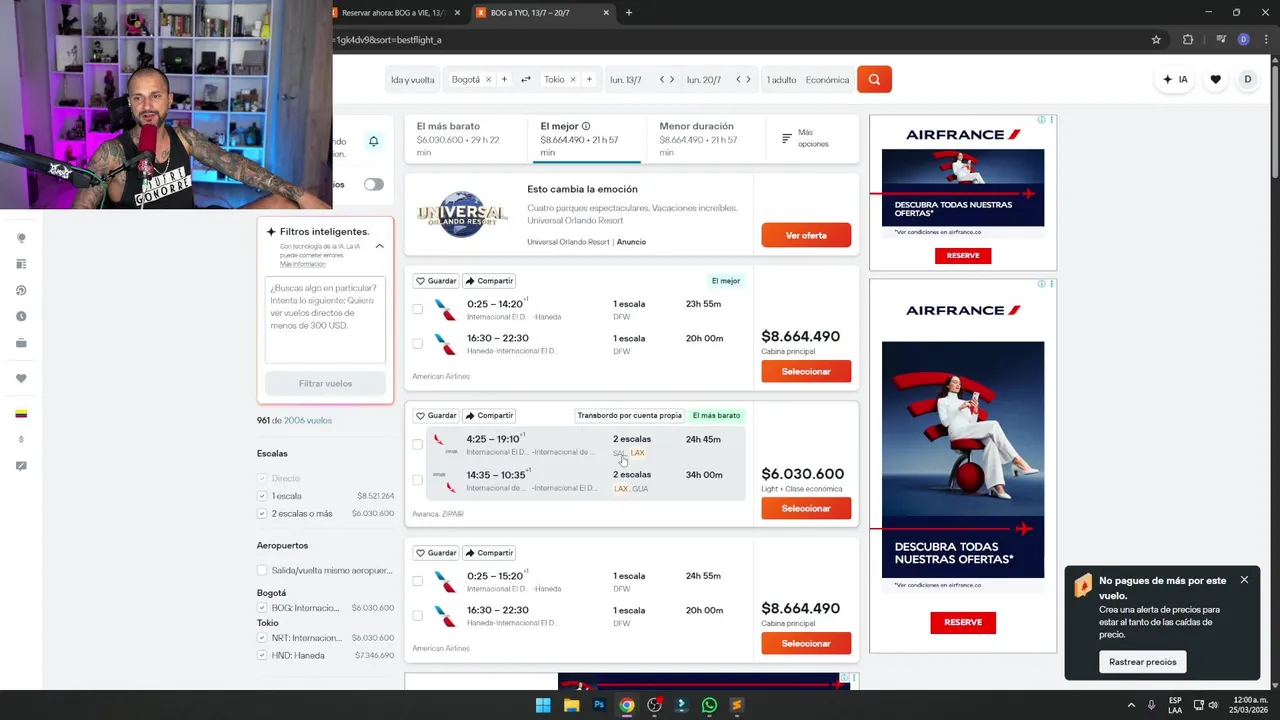
Task: Uncheck the NRT: Internacional airport filter
Action: tap(262, 638)
